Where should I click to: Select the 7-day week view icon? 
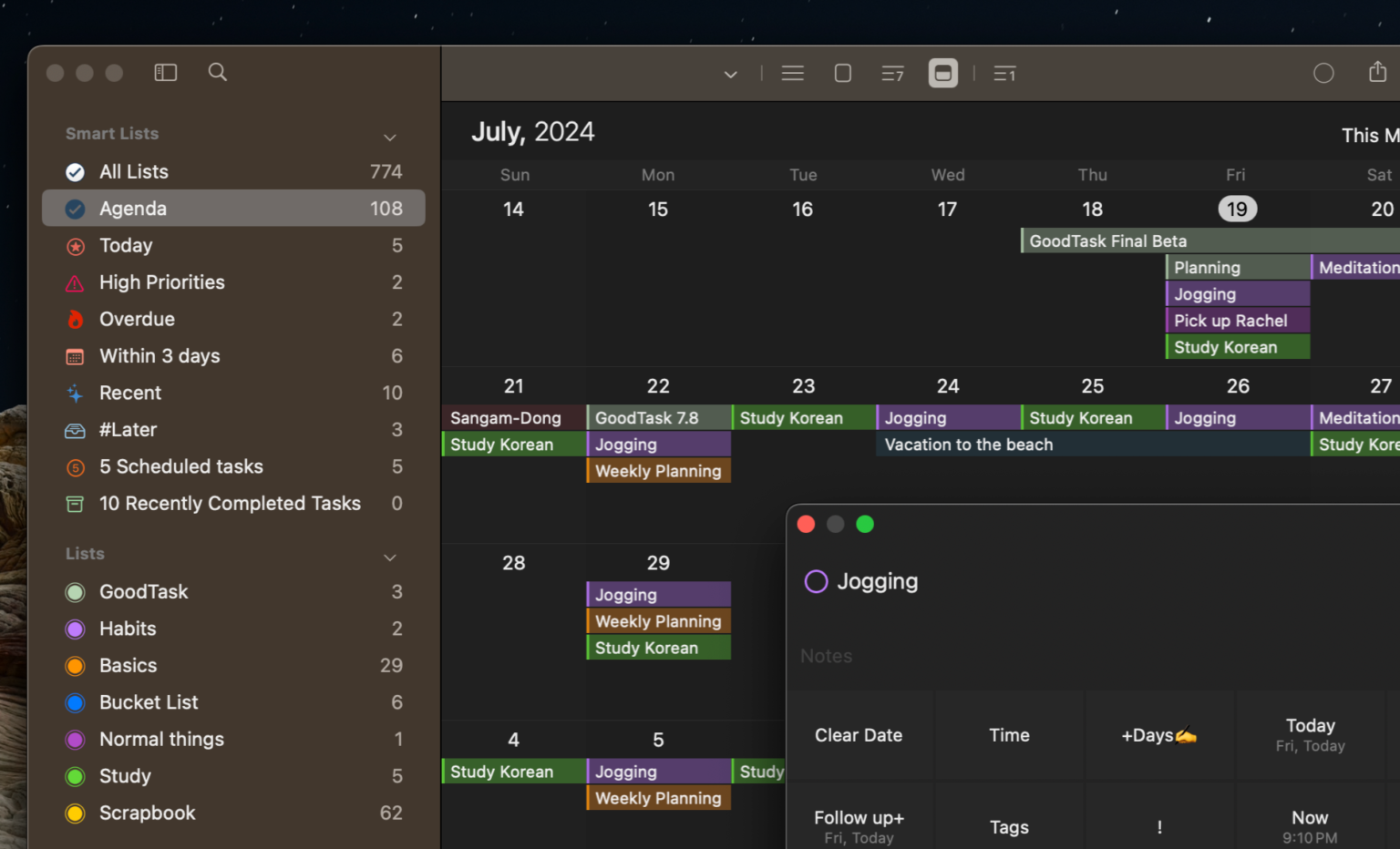point(891,73)
